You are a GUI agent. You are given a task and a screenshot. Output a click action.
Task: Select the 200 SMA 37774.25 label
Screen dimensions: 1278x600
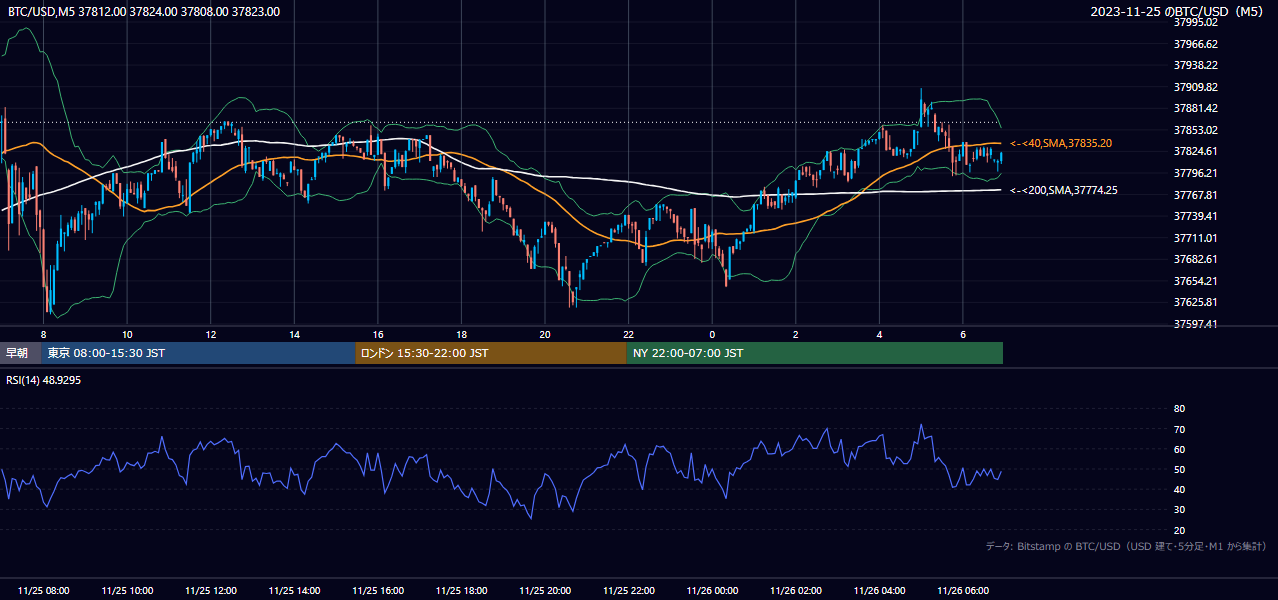tap(1064, 190)
